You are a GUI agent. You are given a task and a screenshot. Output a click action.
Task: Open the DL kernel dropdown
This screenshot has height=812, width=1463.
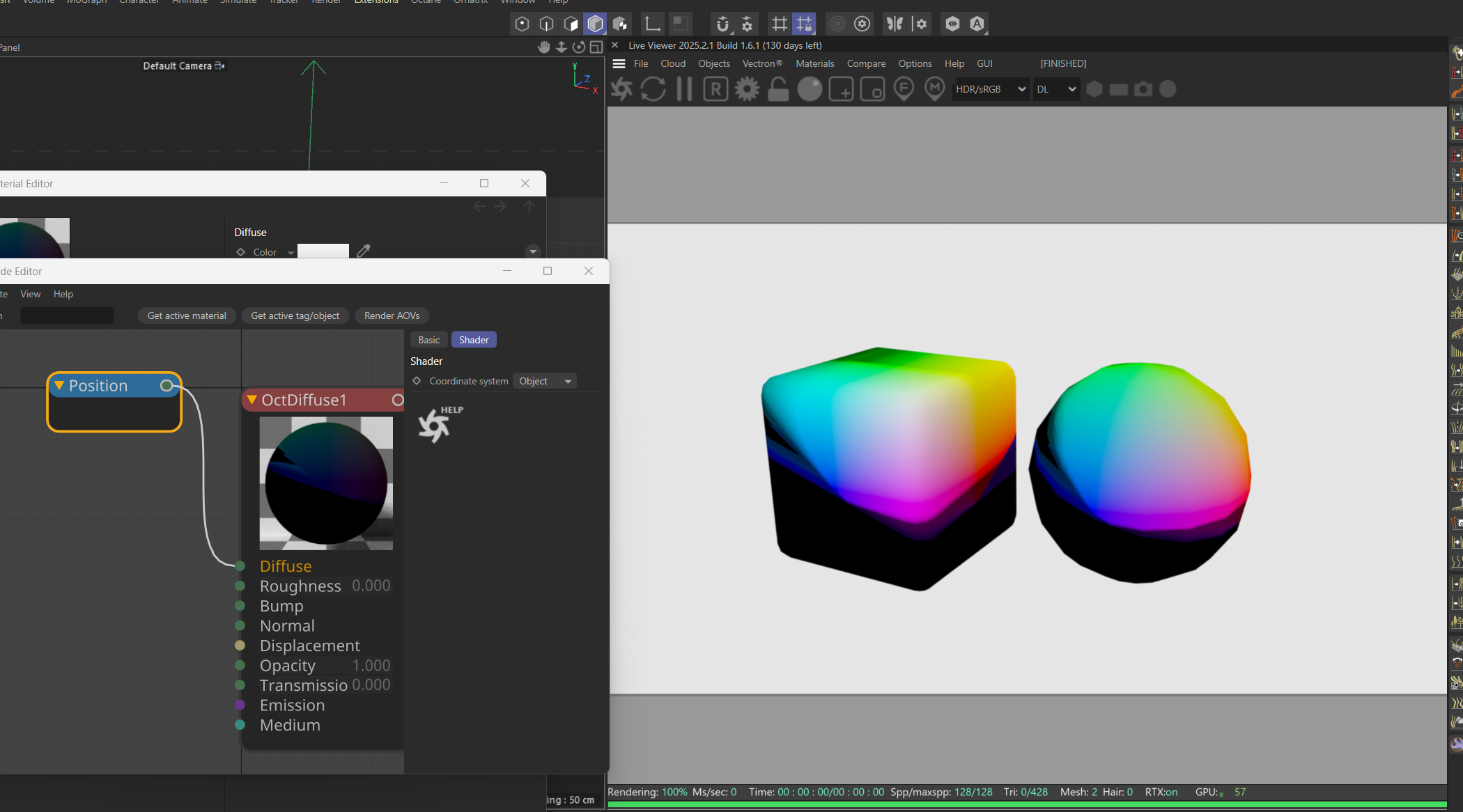(x=1055, y=89)
